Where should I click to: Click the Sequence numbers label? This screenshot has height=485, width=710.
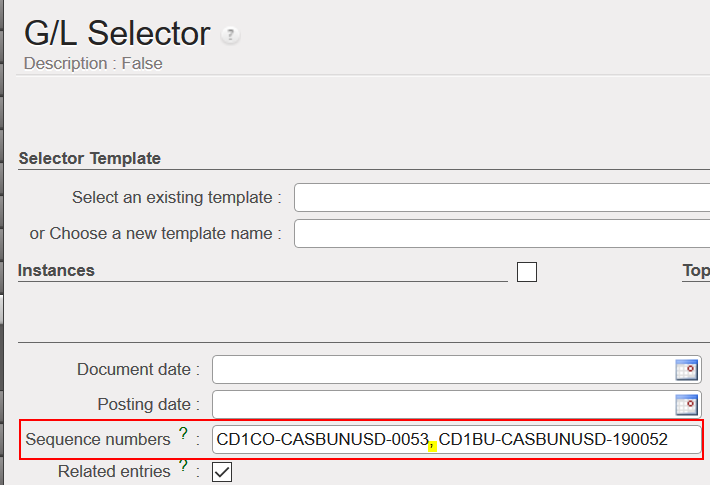click(x=98, y=439)
